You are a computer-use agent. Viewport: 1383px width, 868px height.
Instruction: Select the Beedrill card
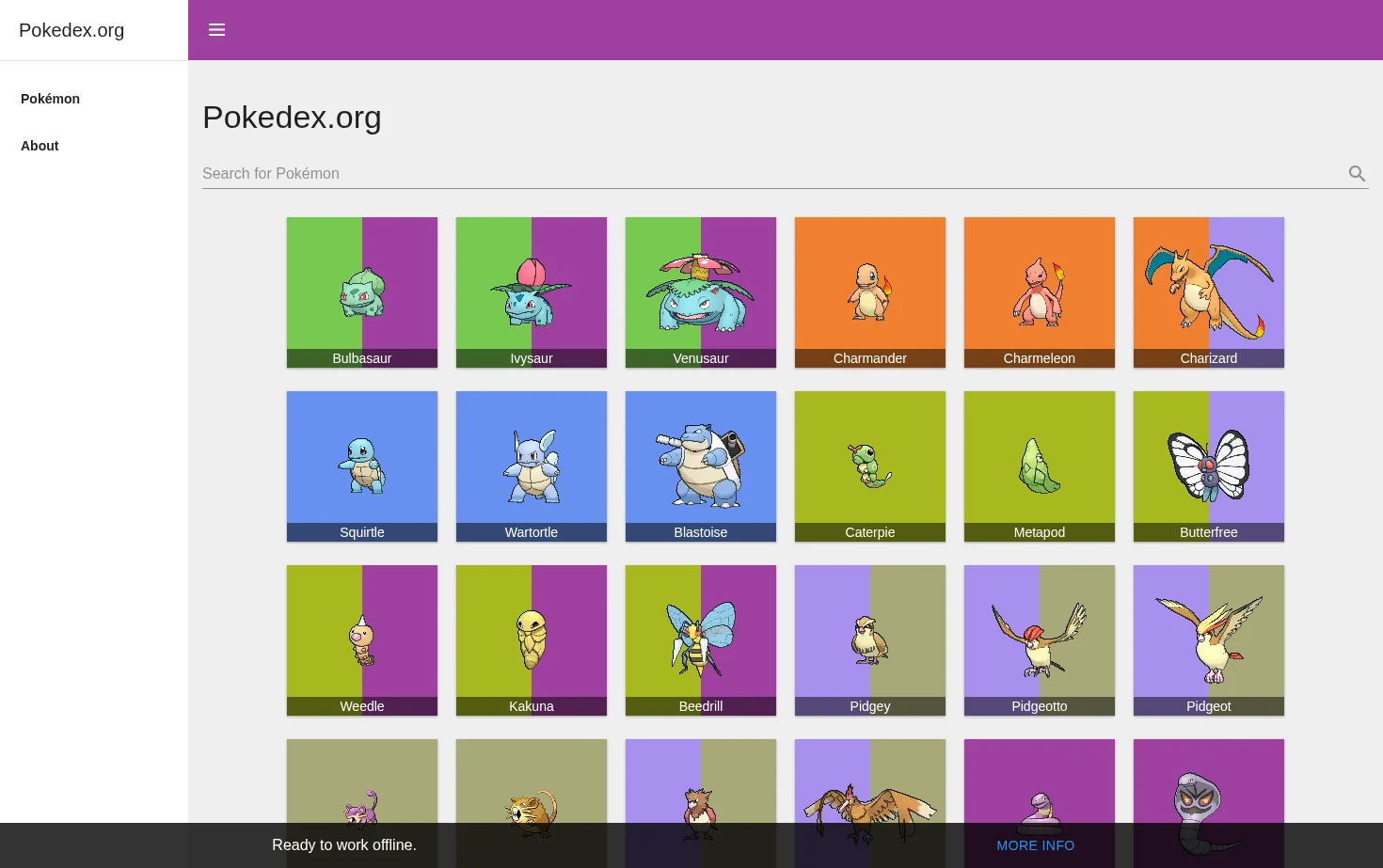point(701,640)
